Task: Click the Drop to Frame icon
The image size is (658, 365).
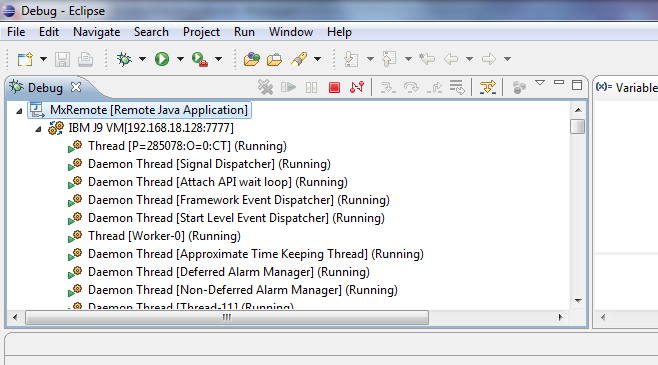Action: 457,87
